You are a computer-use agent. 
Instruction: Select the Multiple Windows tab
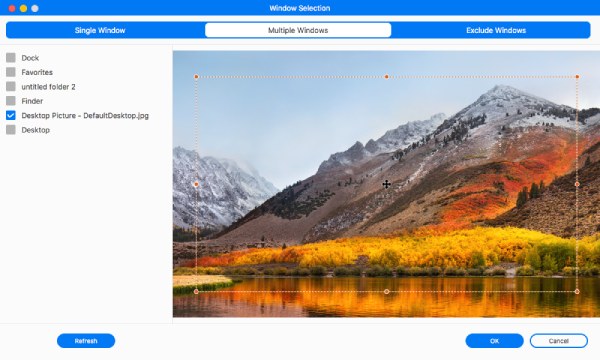(x=298, y=30)
